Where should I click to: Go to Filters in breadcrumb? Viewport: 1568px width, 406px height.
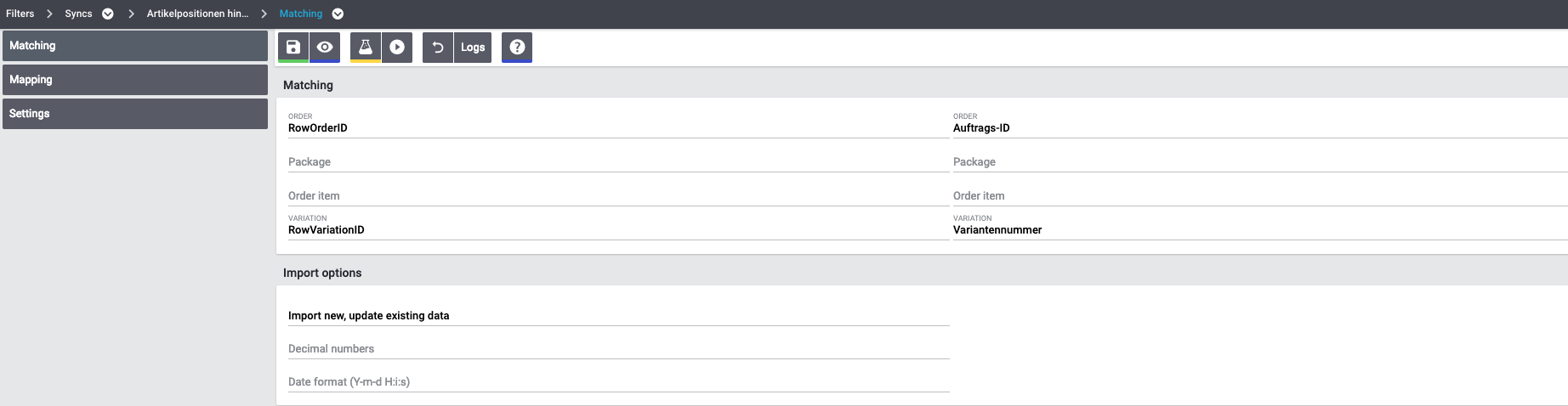pyautogui.click(x=20, y=14)
